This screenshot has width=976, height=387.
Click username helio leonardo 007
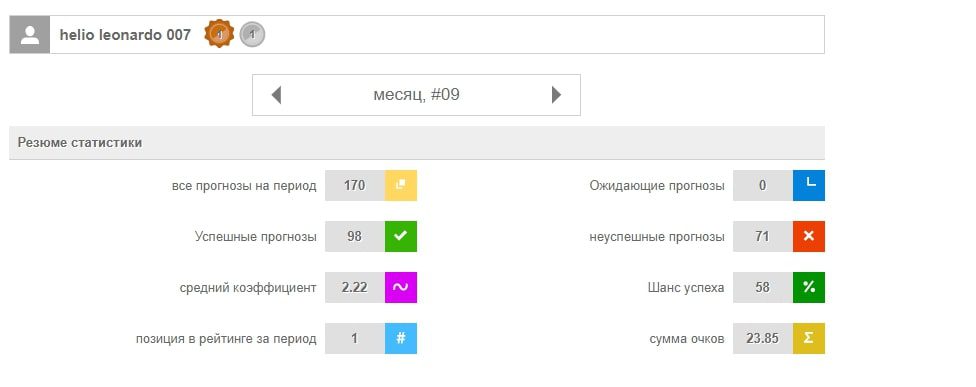tap(125, 35)
